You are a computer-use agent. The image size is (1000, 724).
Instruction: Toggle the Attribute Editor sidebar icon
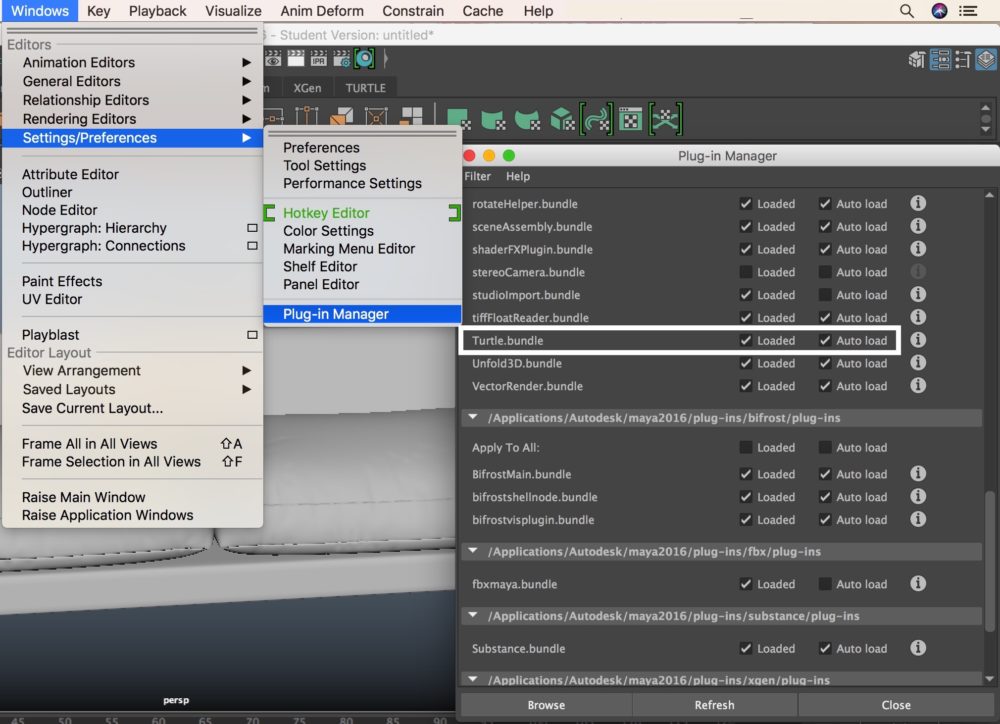(940, 60)
